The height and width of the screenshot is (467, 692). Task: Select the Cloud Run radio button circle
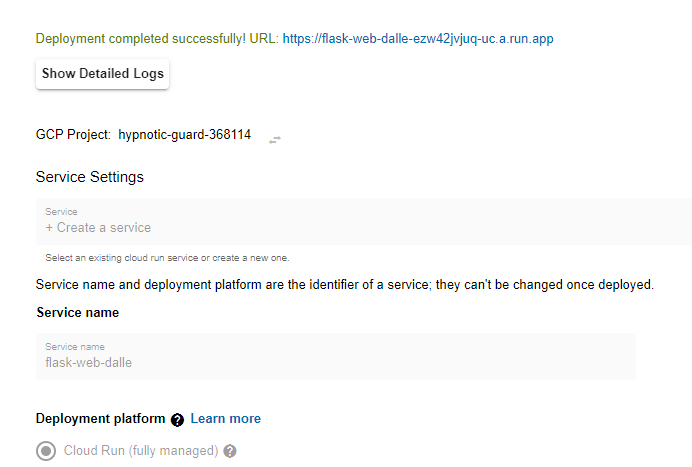(46, 451)
